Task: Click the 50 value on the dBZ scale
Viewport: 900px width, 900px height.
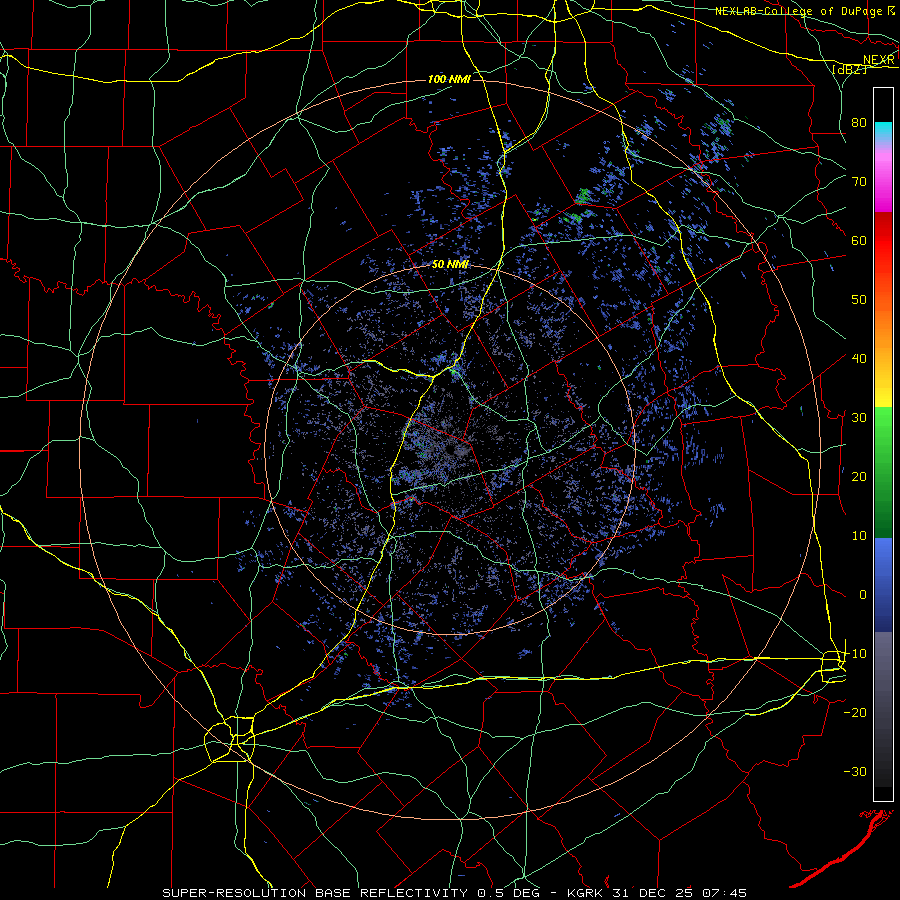Action: click(859, 300)
